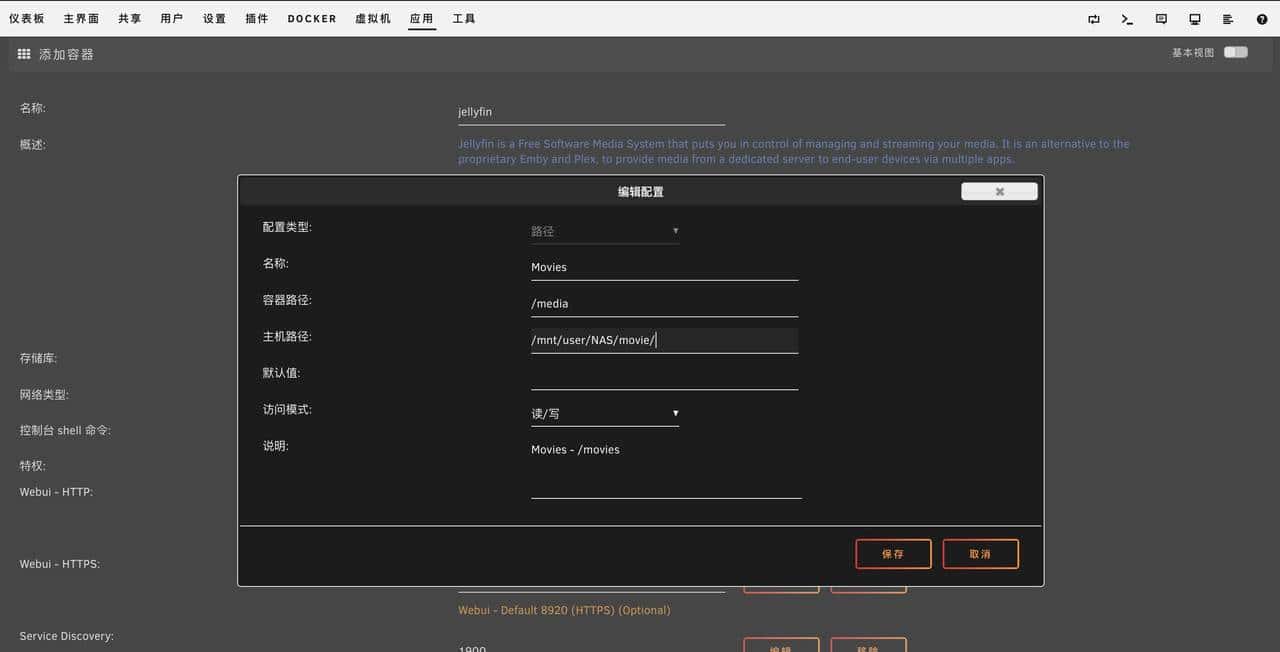Image resolution: width=1280 pixels, height=652 pixels.
Task: Open the feedback icon in the header
Action: [1160, 18]
